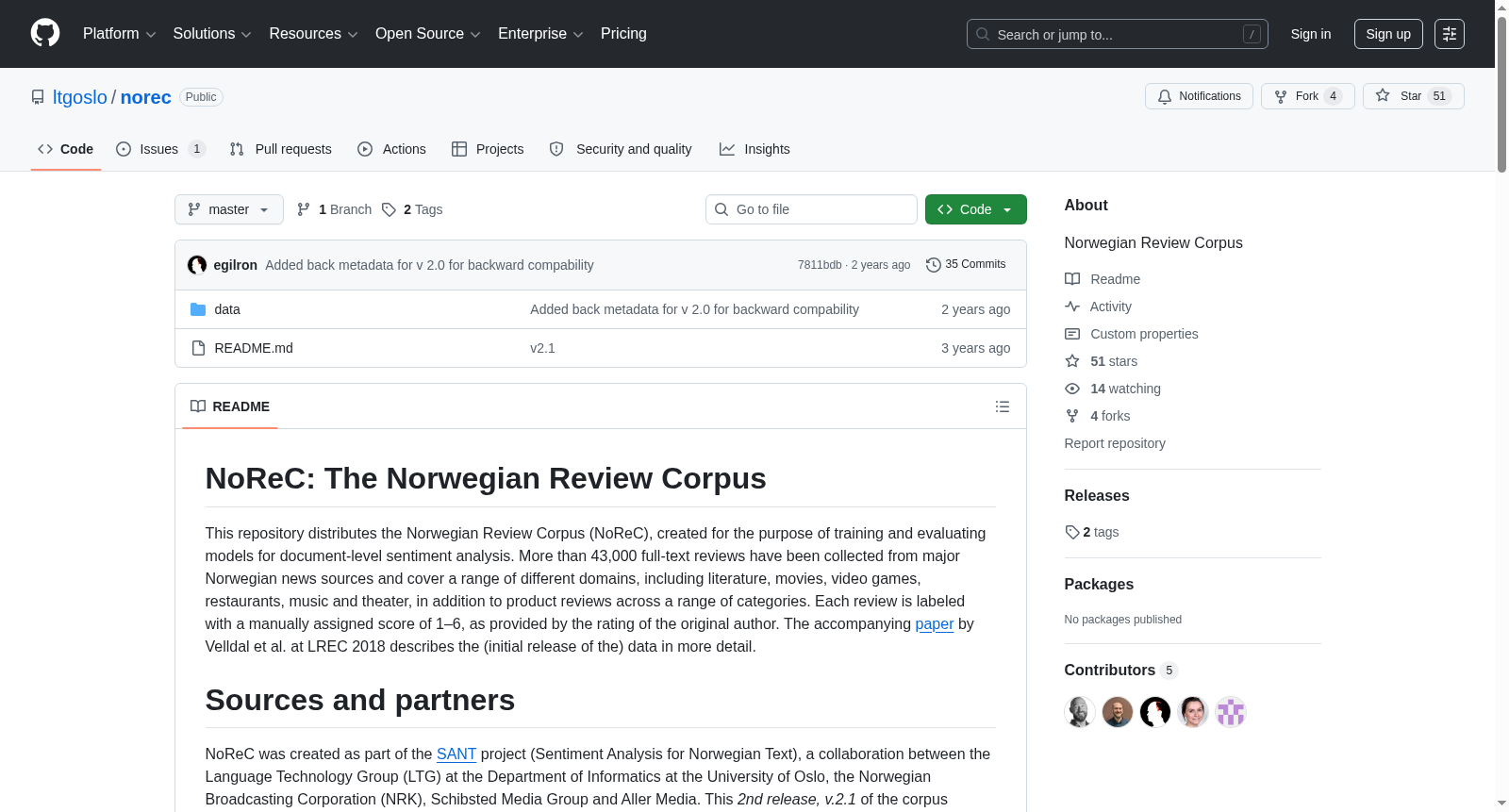Switch to the Code tab
Viewport: 1509px width, 812px height.
tap(66, 149)
